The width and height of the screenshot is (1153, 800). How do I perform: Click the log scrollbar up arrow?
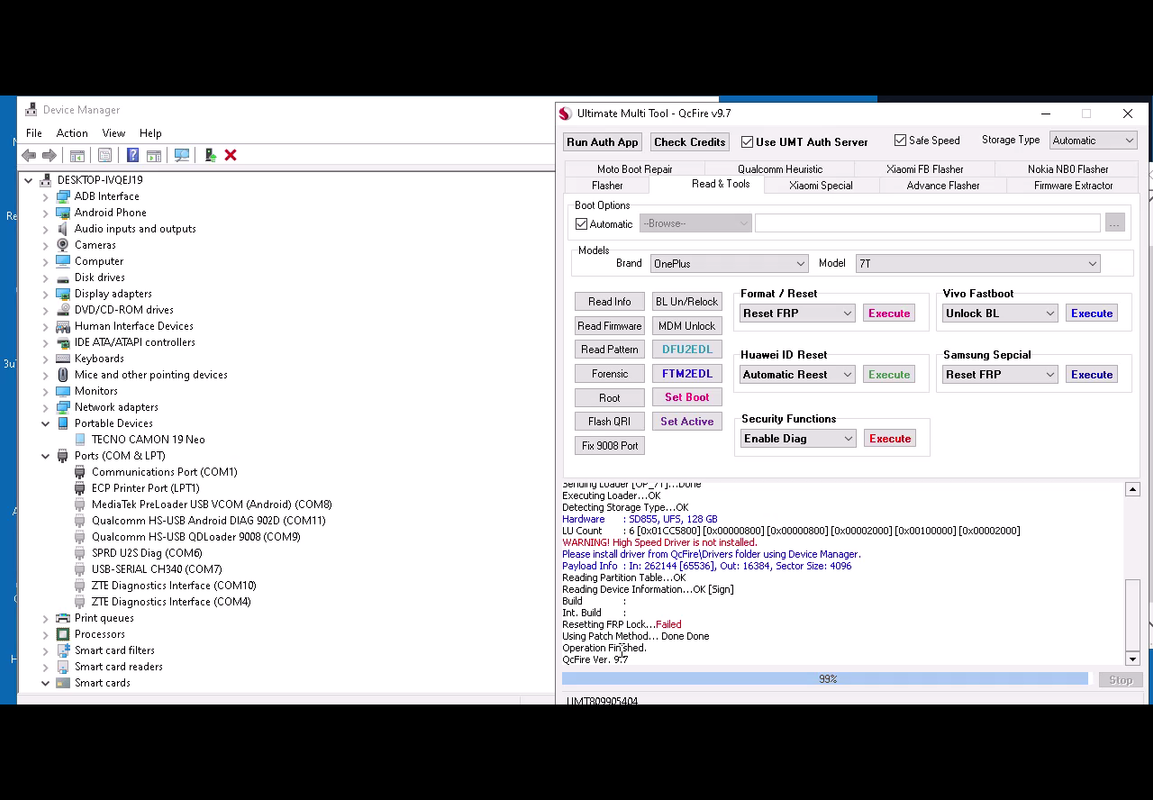click(1132, 490)
